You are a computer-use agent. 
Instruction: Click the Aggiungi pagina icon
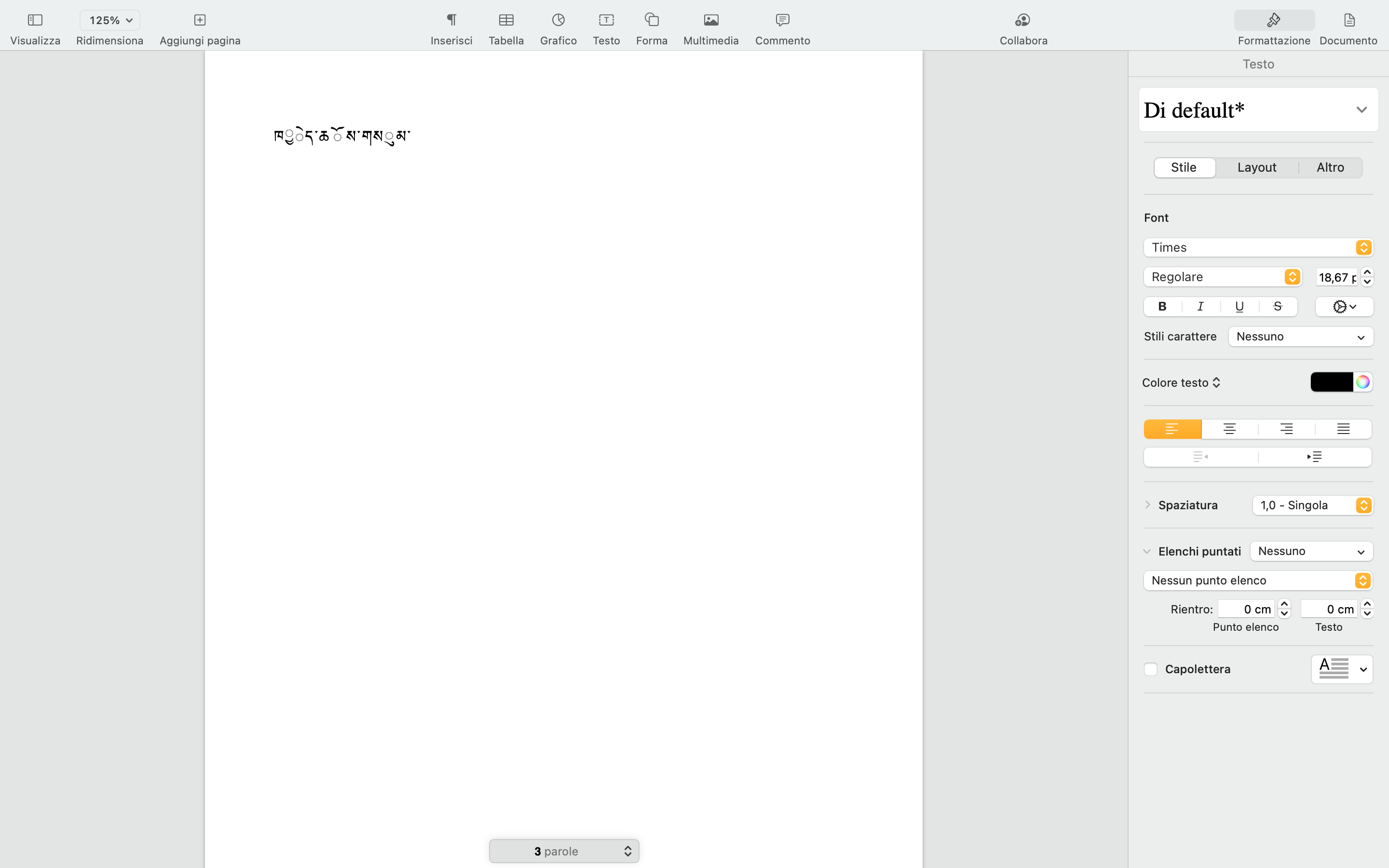click(200, 21)
